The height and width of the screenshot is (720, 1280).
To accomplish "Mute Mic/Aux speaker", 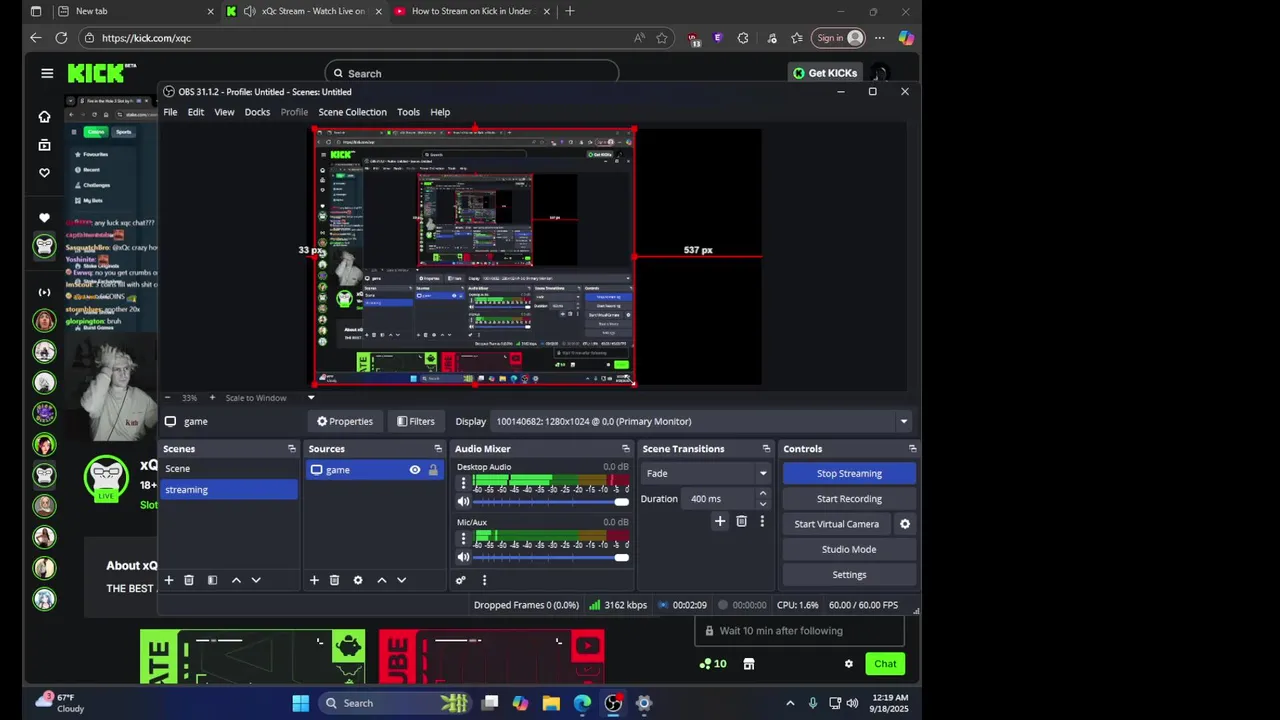I will (x=463, y=557).
